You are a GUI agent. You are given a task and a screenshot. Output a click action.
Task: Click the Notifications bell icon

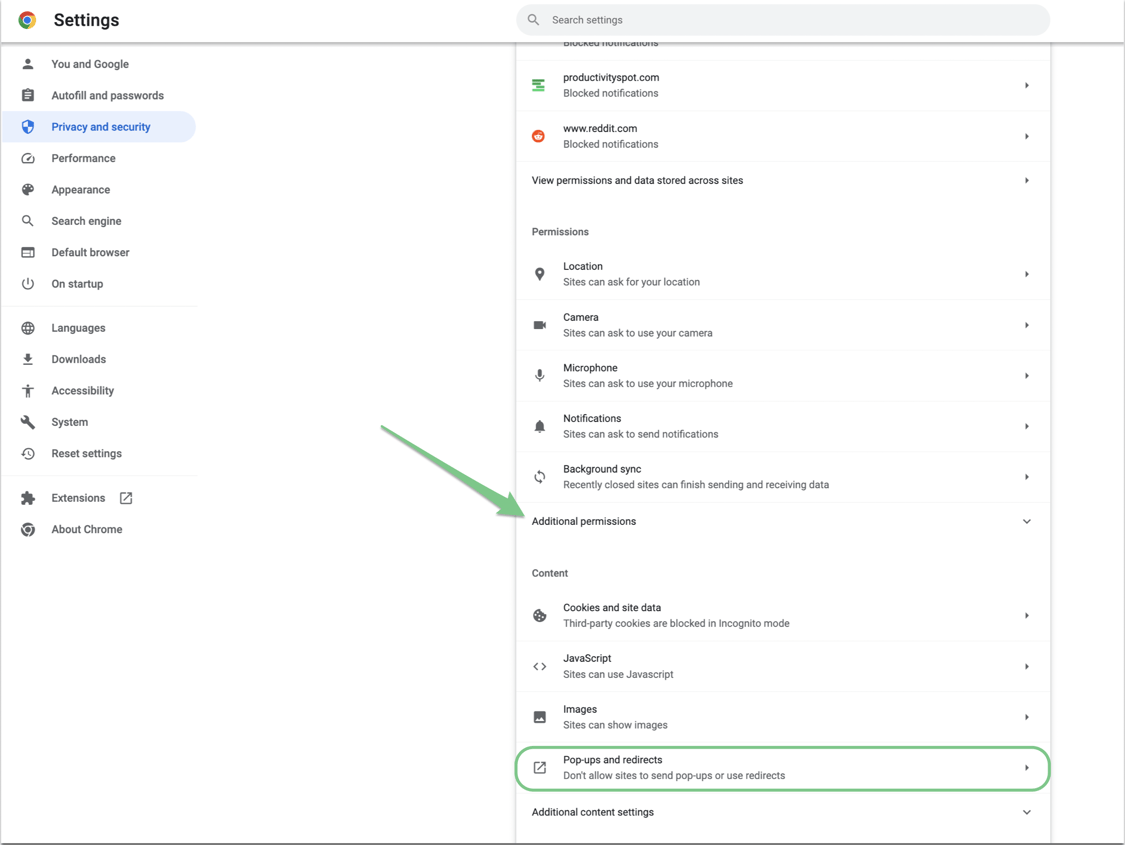click(x=540, y=426)
